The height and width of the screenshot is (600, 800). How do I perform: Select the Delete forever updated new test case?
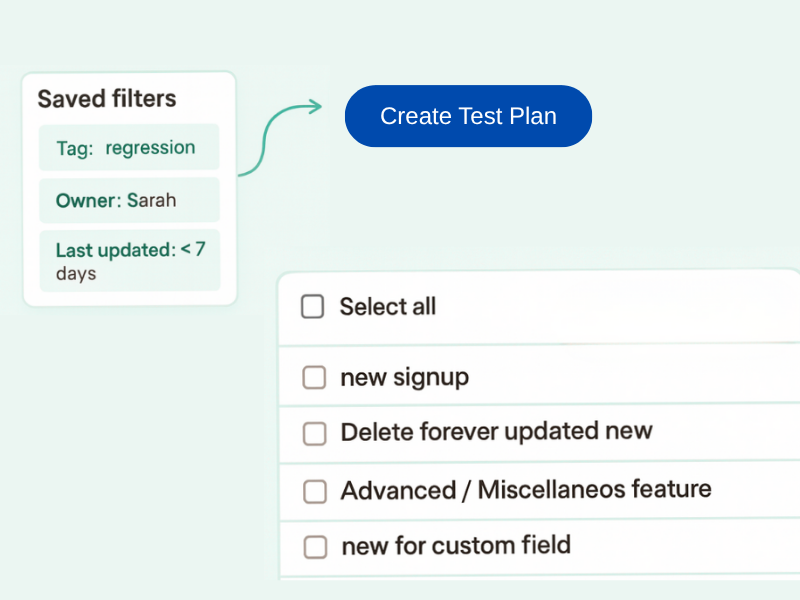(496, 433)
